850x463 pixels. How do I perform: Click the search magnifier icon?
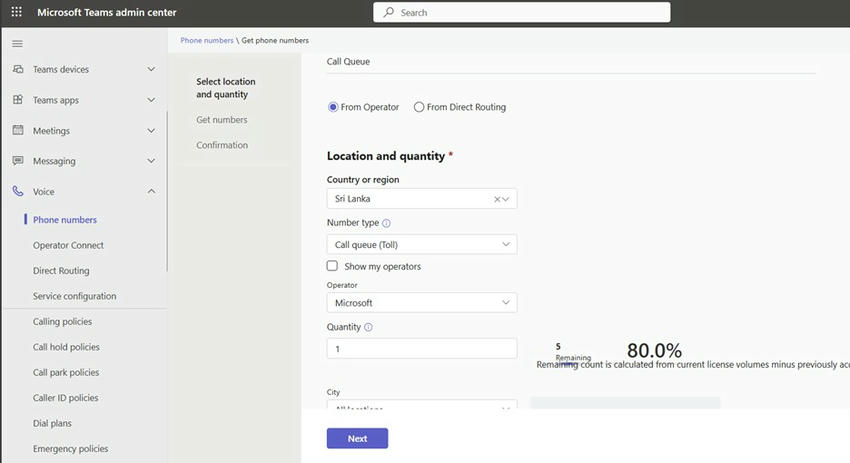(x=389, y=12)
